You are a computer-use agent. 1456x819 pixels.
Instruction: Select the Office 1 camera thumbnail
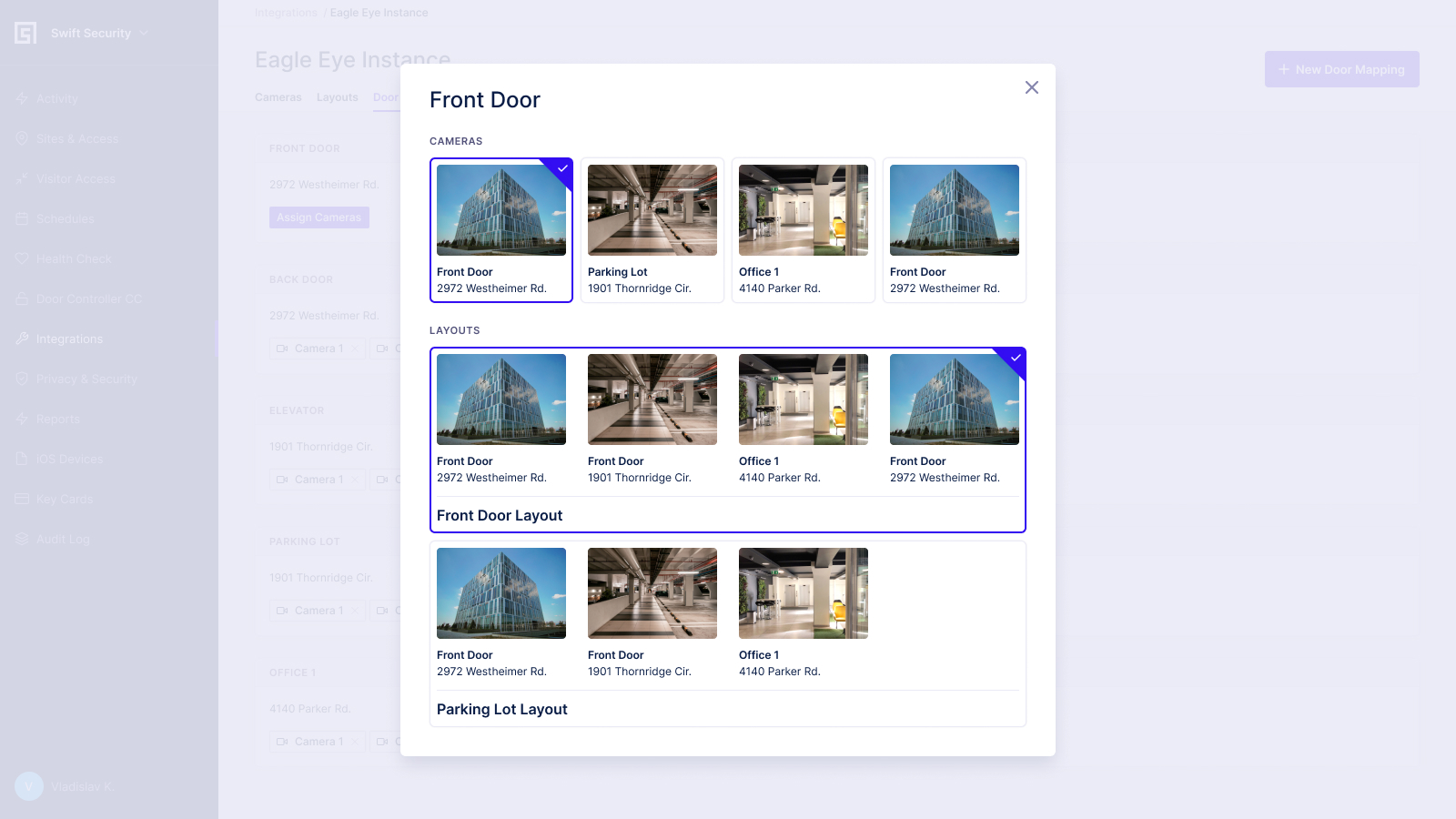click(x=803, y=210)
